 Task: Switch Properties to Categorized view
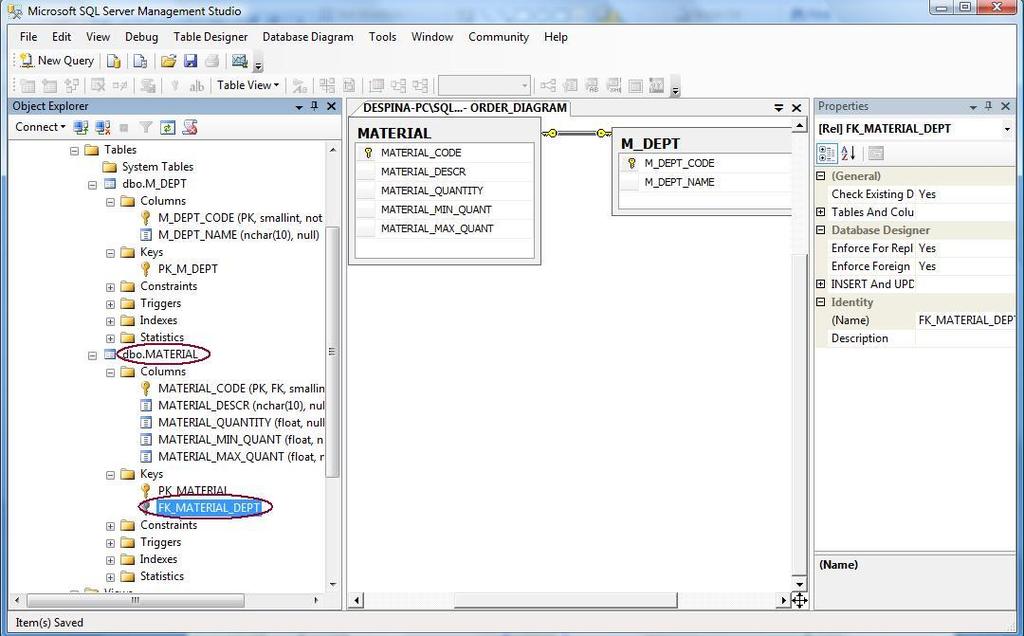pos(827,153)
